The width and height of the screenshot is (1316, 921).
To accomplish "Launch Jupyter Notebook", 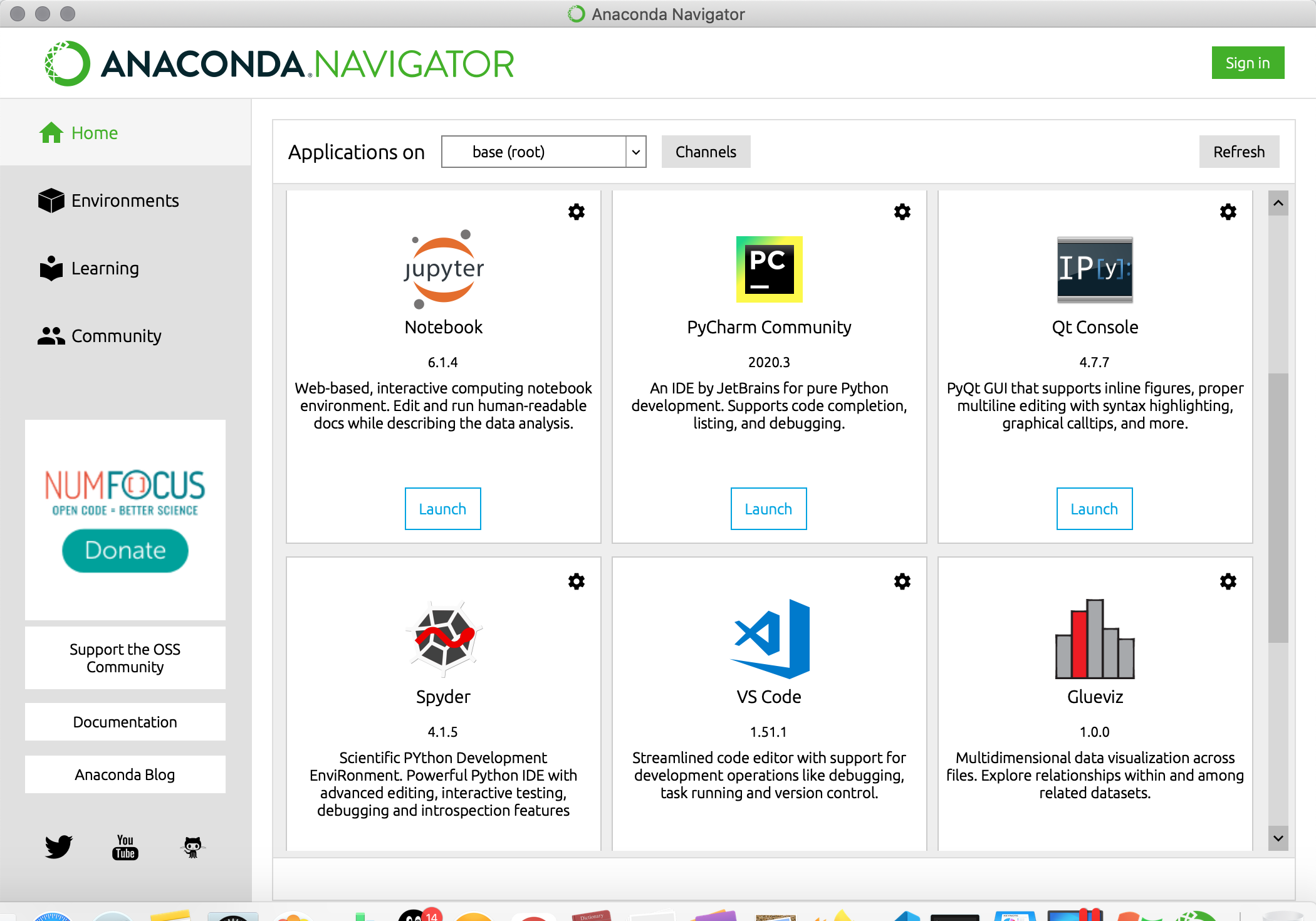I will (x=442, y=509).
